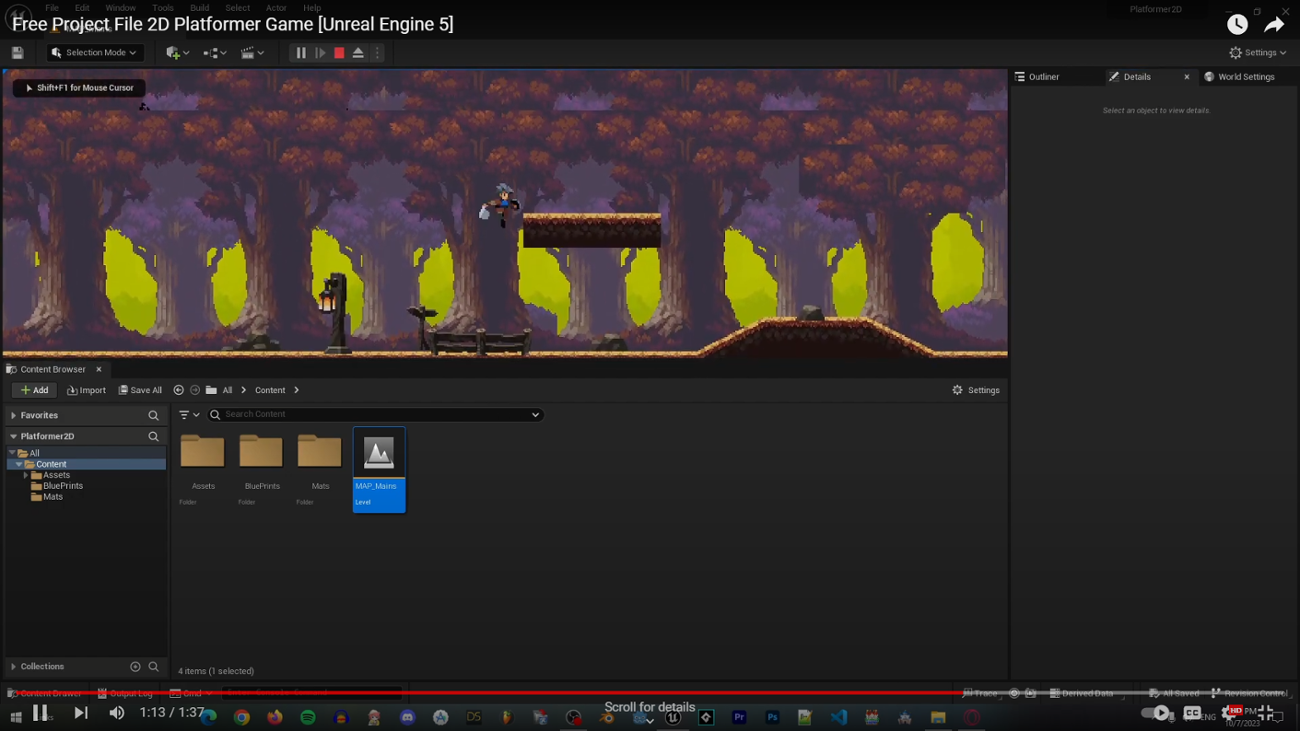Open the File menu
The width and height of the screenshot is (1300, 731).
[x=52, y=8]
